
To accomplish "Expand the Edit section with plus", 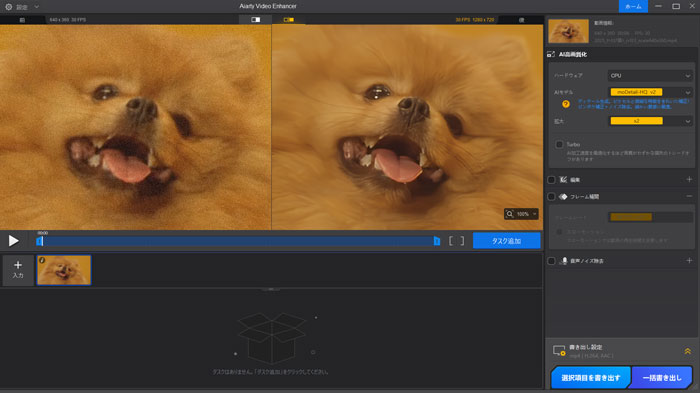I will point(689,179).
